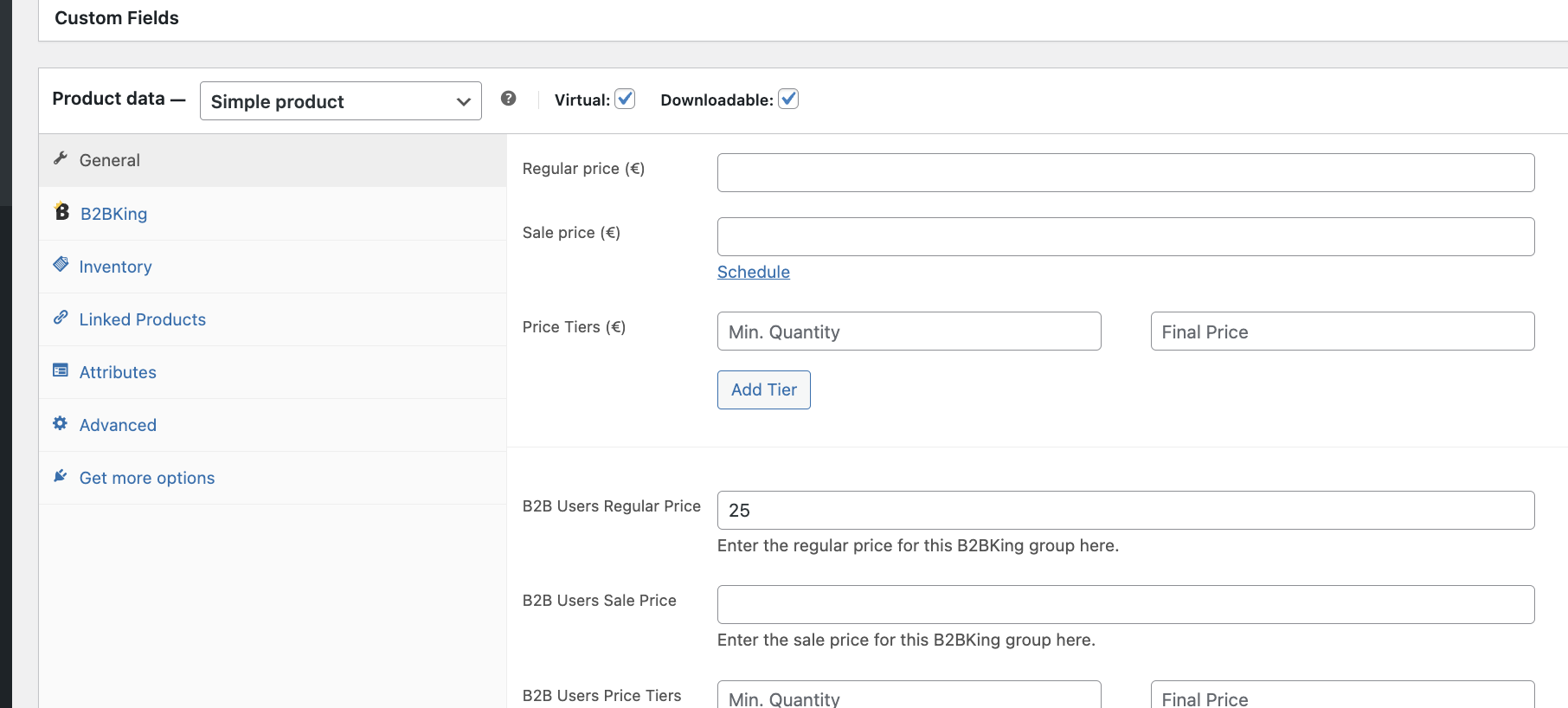
Task: Click 'Enter the sale price for this B2BKing group here.'
Action: click(x=906, y=640)
